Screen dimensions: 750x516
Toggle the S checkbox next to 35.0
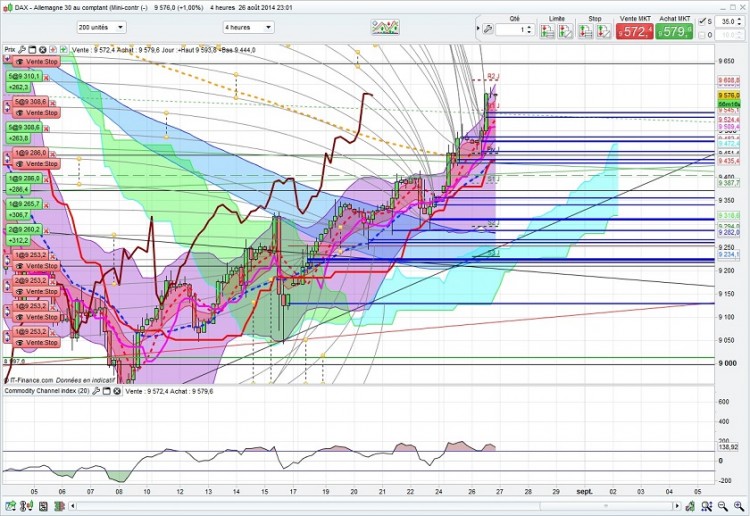[702, 22]
